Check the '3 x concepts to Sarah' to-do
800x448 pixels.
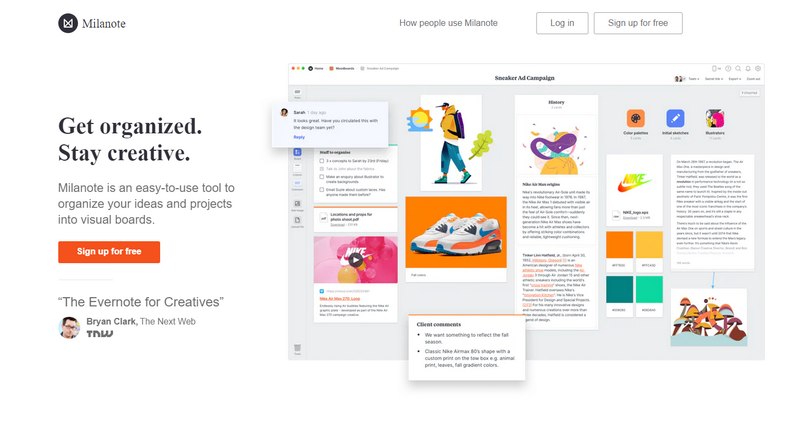[x=322, y=161]
